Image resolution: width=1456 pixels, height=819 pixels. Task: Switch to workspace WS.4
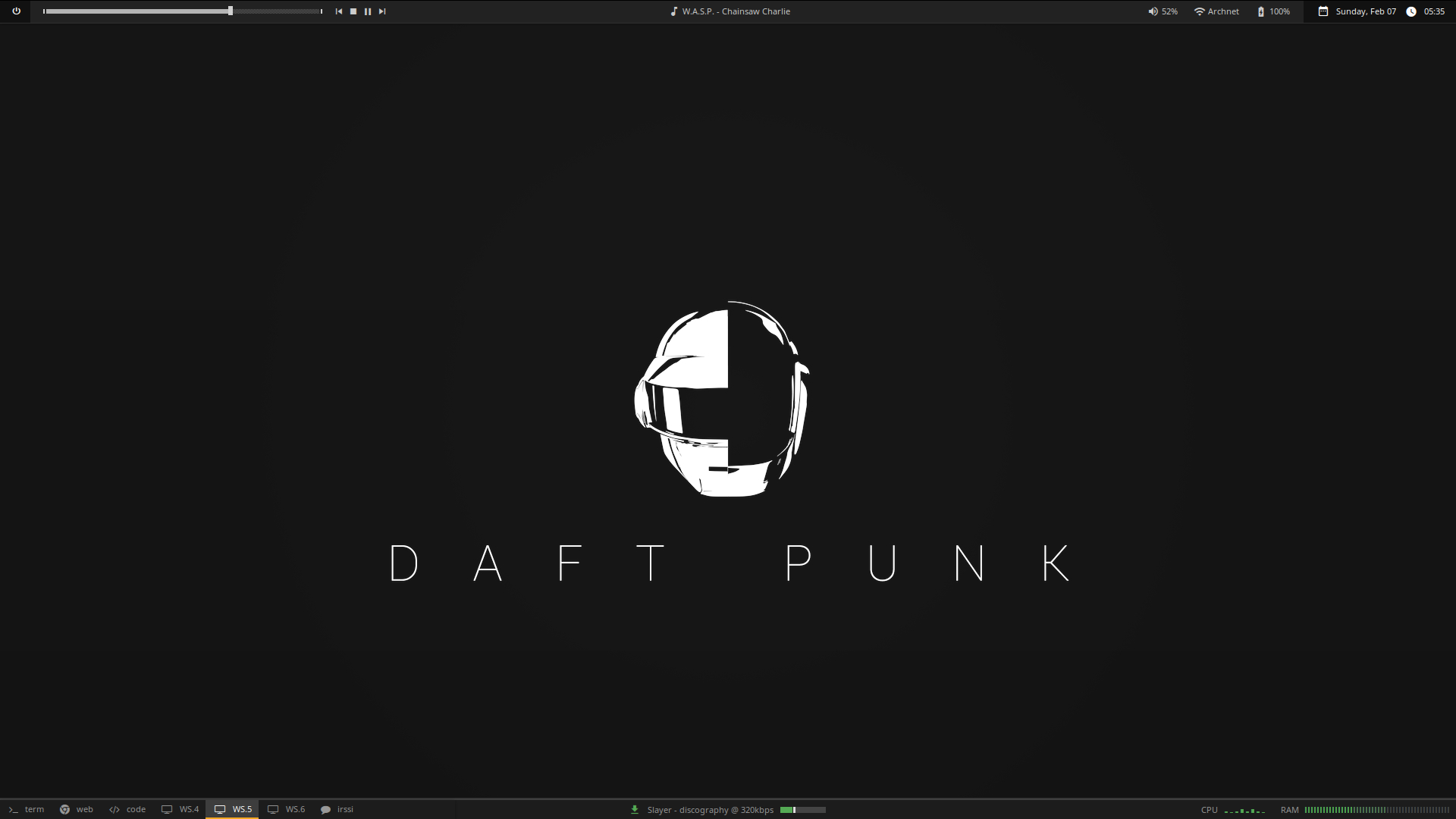pyautogui.click(x=180, y=809)
